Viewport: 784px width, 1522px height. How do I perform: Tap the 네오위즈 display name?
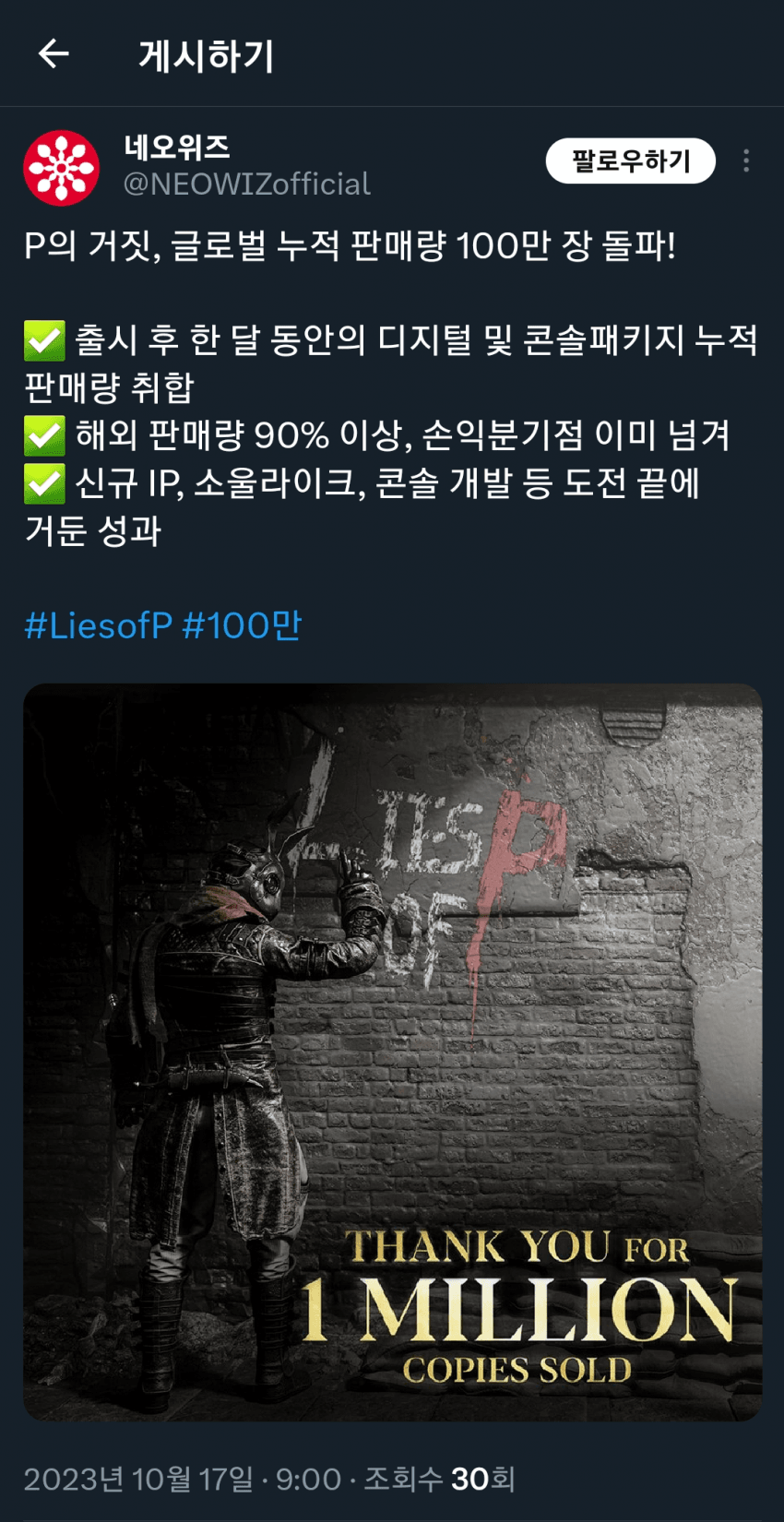pyautogui.click(x=177, y=147)
